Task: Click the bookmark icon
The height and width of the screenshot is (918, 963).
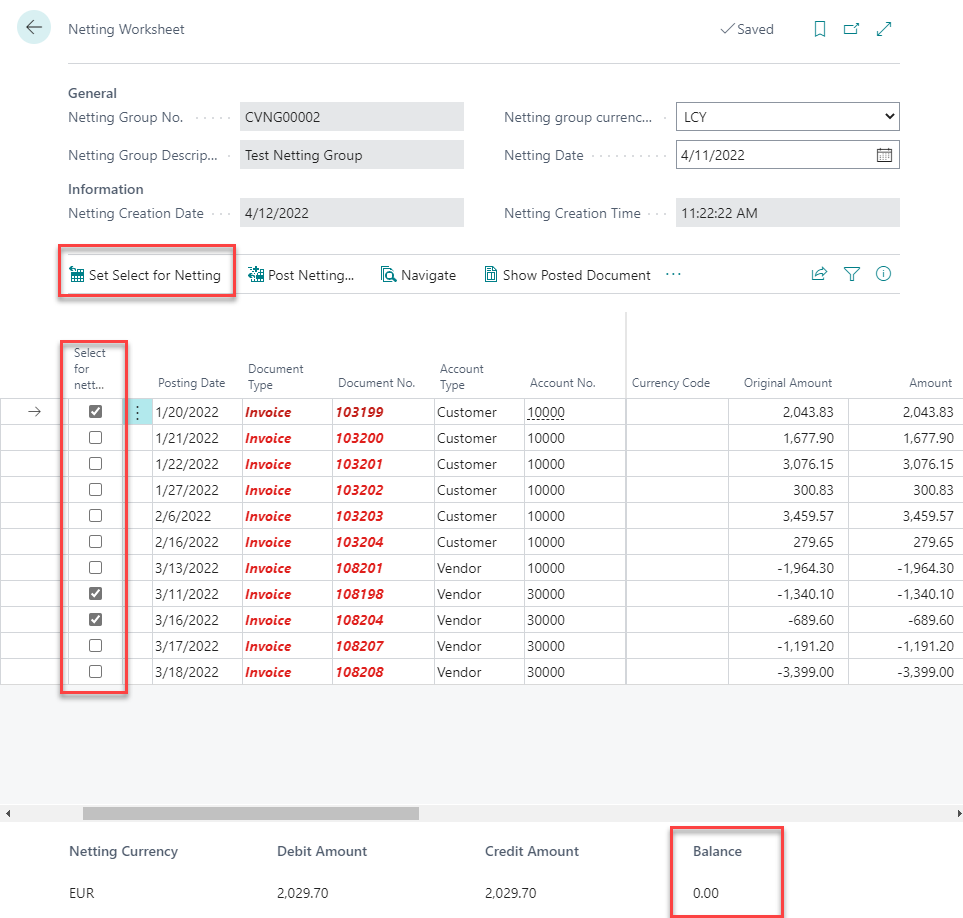Action: [820, 29]
